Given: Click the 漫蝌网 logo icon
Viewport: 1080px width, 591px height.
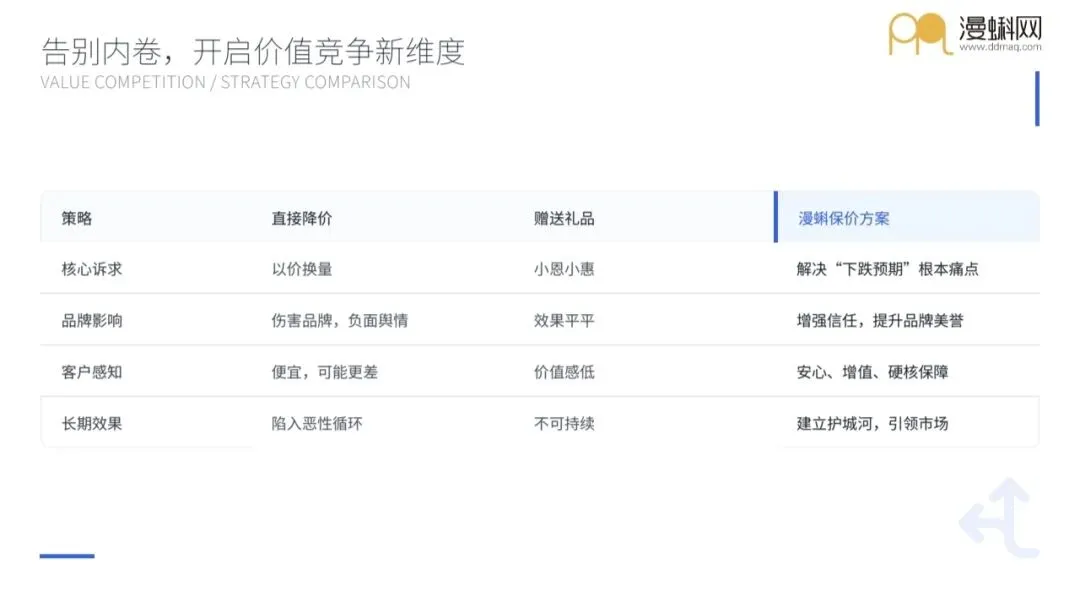Looking at the screenshot, I should pyautogui.click(x=920, y=32).
